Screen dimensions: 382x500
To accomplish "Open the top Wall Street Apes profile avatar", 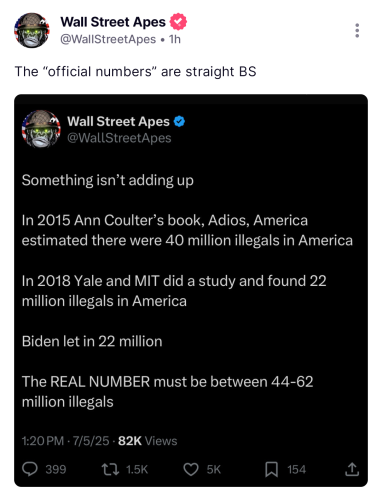I will point(32,30).
